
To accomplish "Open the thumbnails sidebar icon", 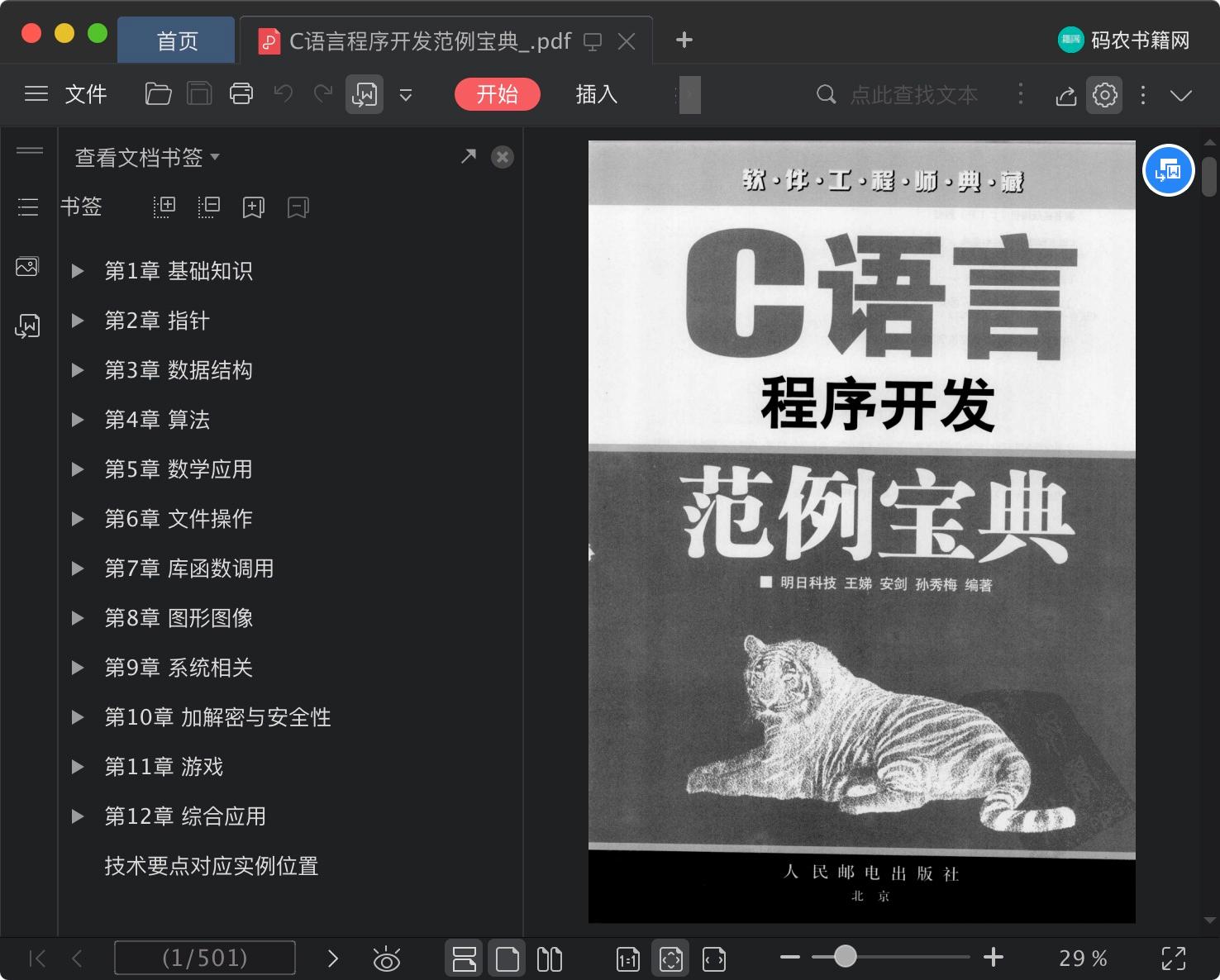I will pos(27,267).
